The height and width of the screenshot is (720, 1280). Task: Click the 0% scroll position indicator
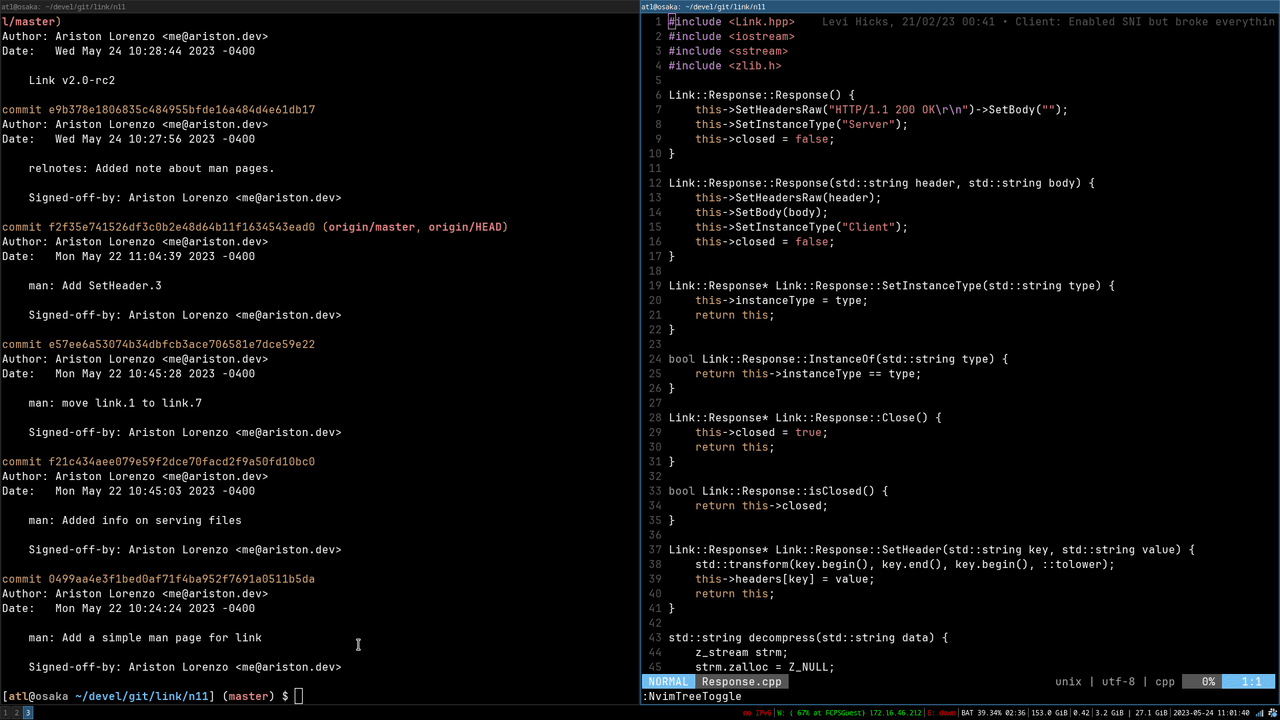coord(1207,682)
